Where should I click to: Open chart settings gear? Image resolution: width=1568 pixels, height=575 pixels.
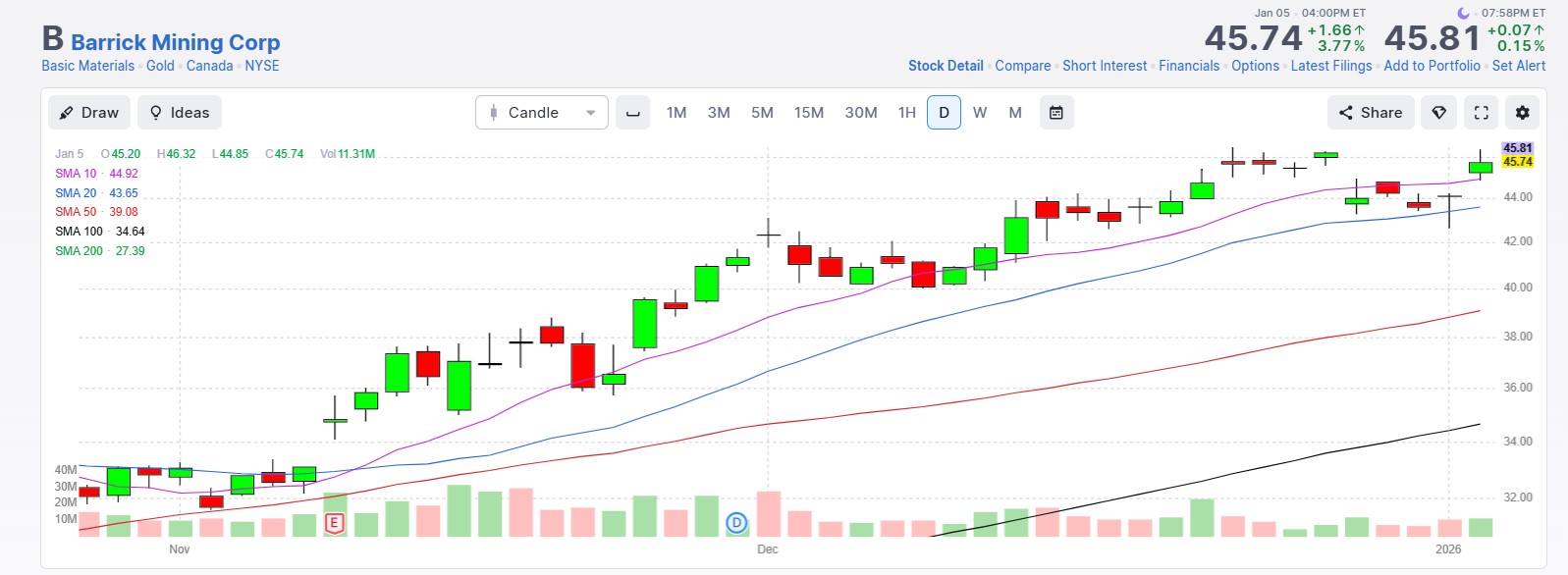(1522, 113)
